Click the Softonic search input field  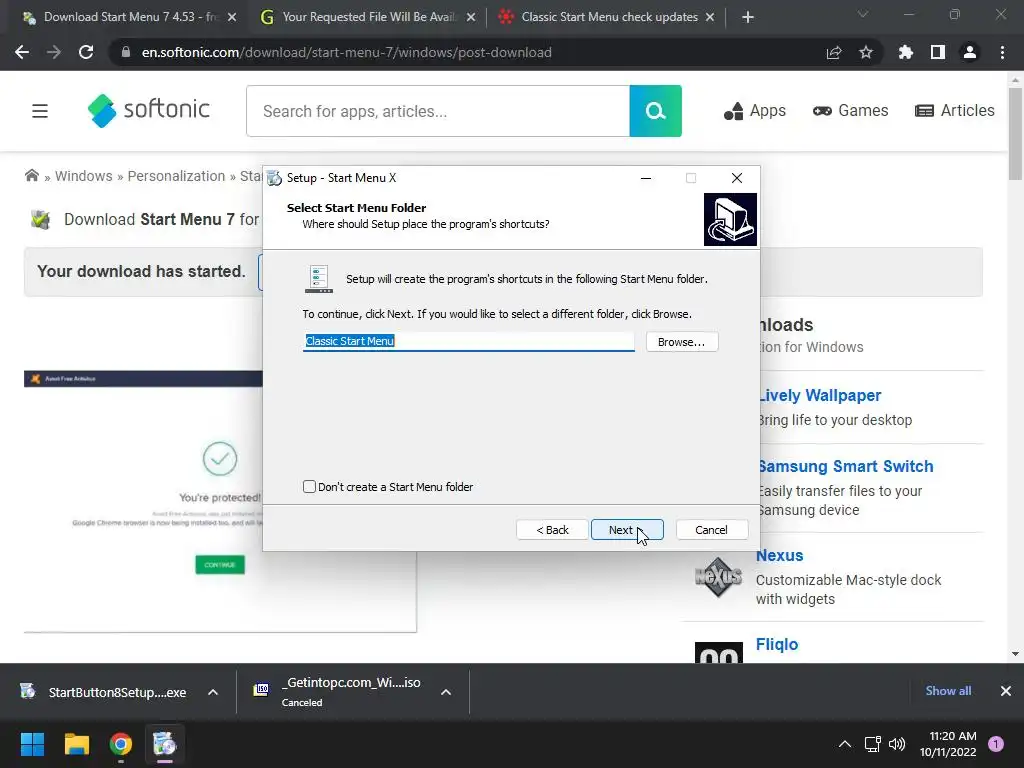(x=438, y=111)
